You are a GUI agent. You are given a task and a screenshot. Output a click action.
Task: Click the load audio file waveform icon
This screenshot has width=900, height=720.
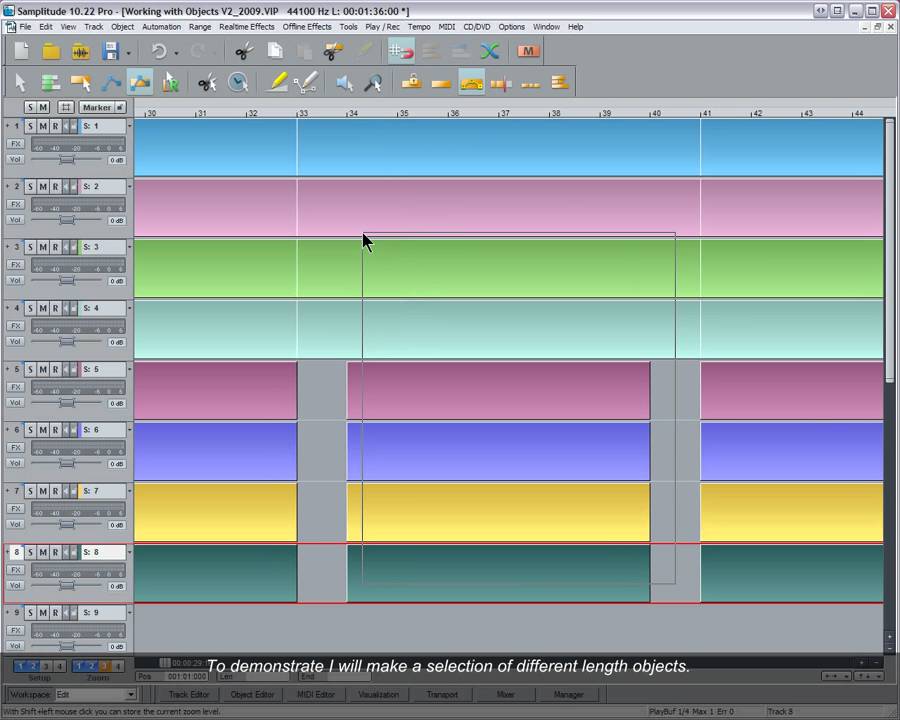pyautogui.click(x=81, y=52)
